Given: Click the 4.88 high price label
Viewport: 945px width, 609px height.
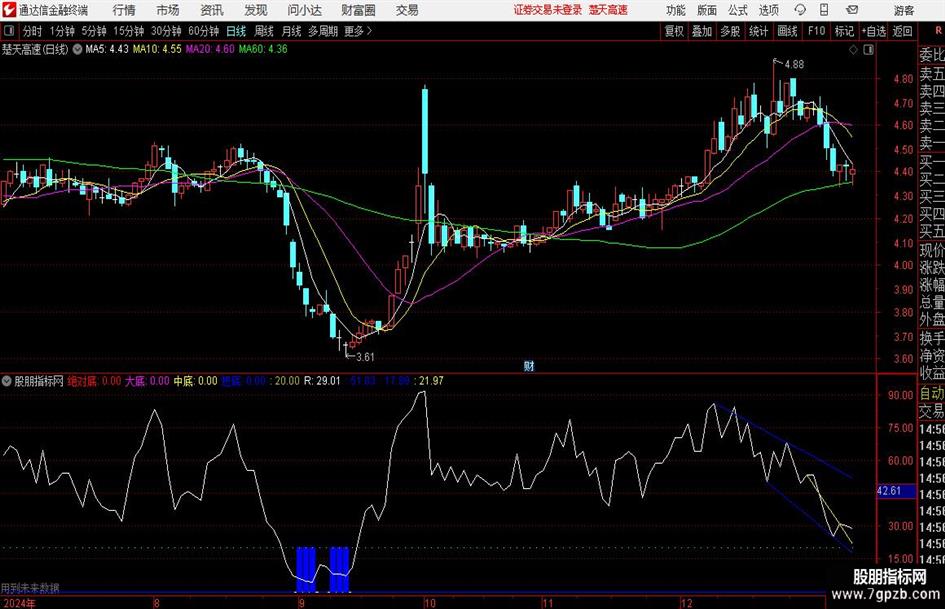Looking at the screenshot, I should pos(794,65).
